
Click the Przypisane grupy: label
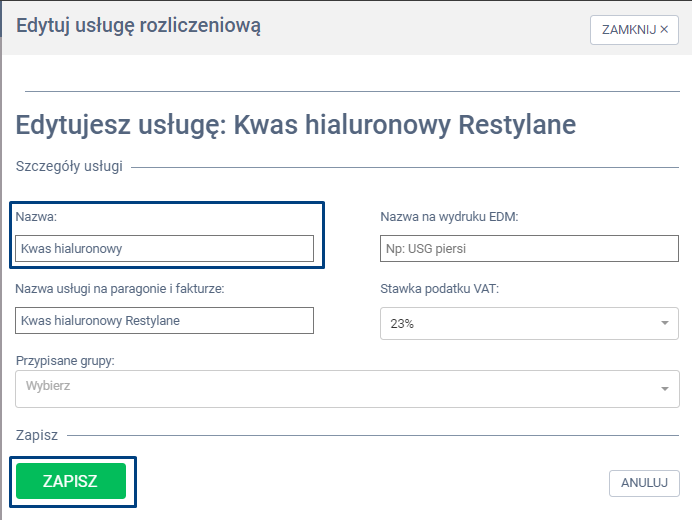[65, 360]
